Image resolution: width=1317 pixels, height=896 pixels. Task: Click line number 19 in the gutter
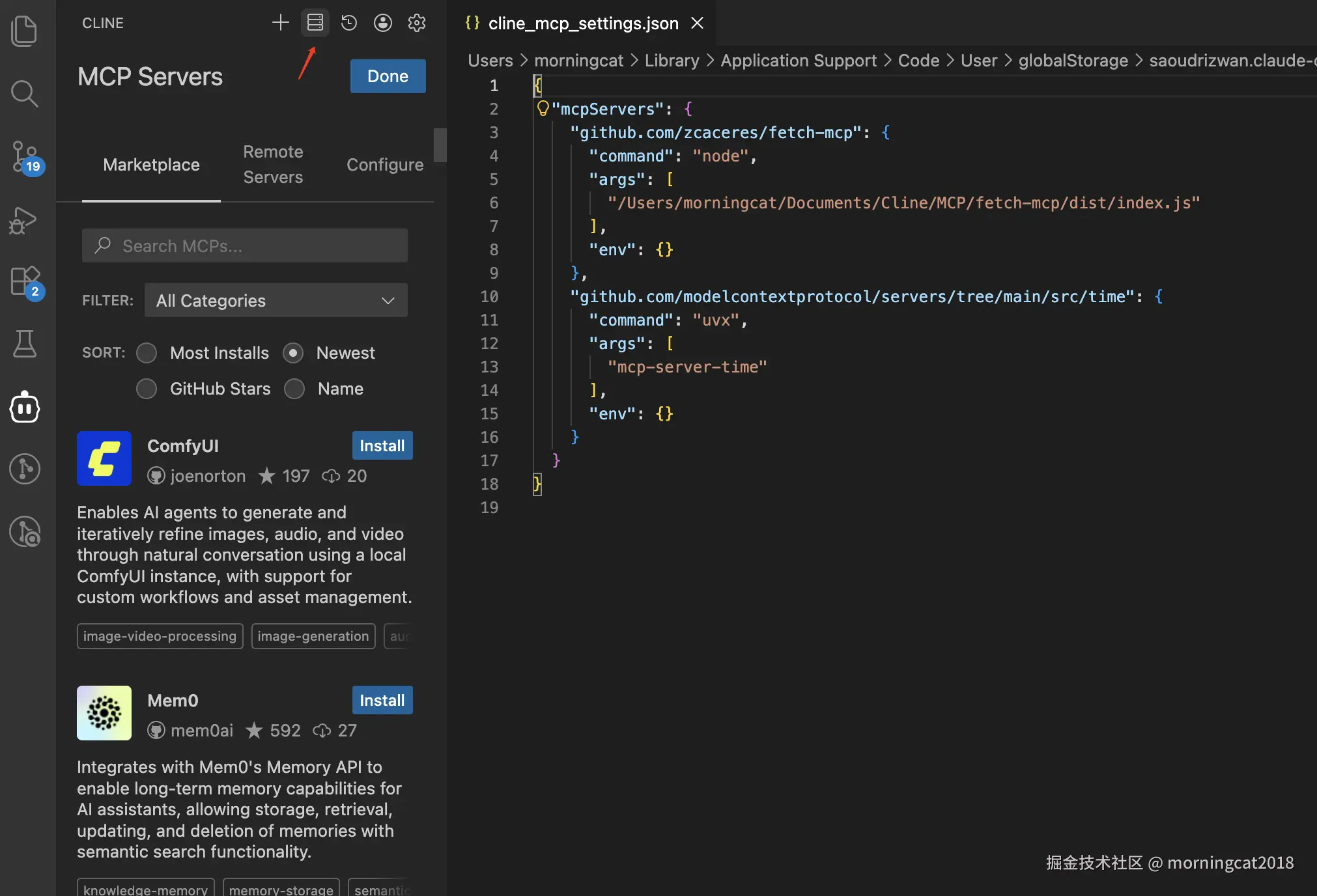tap(489, 507)
